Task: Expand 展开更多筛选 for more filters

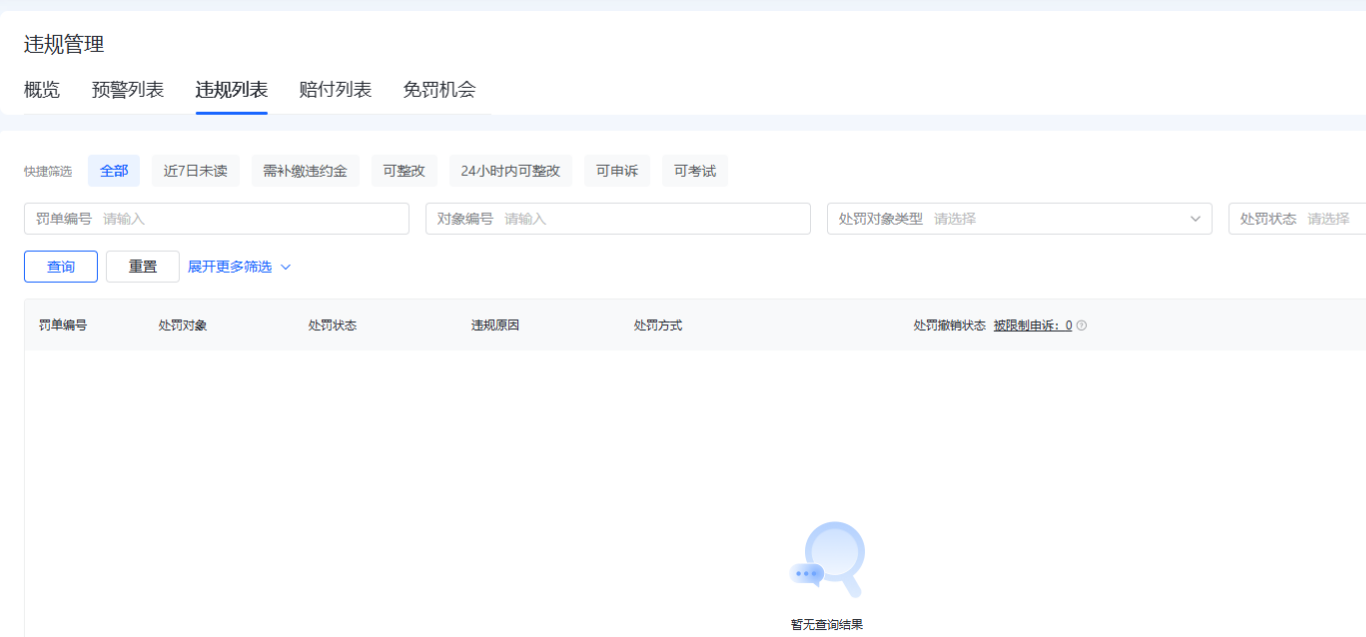Action: [239, 267]
